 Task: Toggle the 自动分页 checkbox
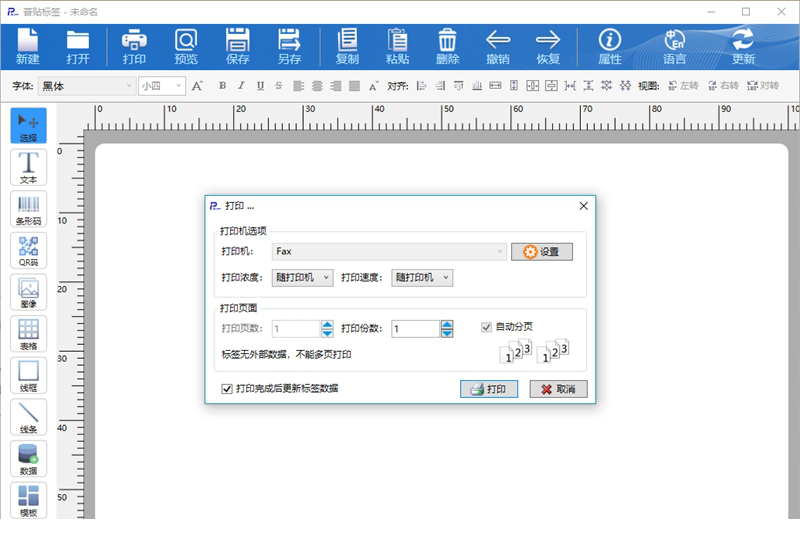pos(487,327)
